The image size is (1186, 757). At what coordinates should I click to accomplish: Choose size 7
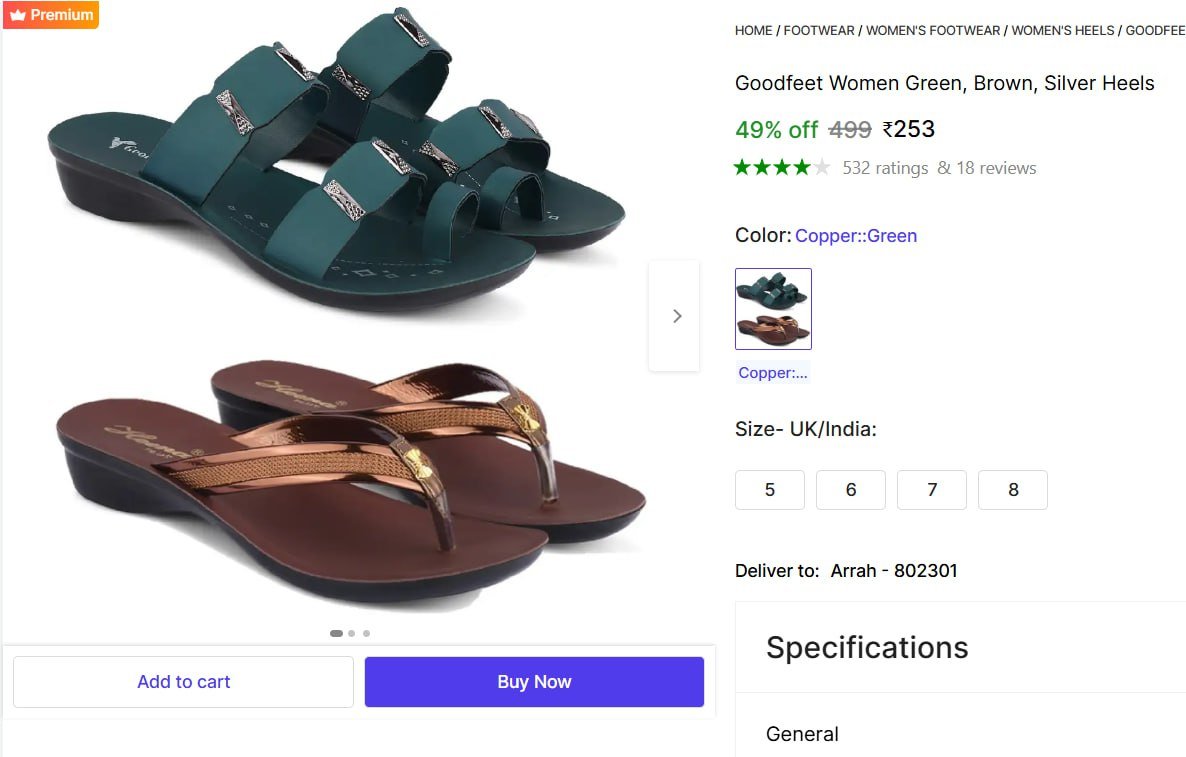tap(932, 490)
